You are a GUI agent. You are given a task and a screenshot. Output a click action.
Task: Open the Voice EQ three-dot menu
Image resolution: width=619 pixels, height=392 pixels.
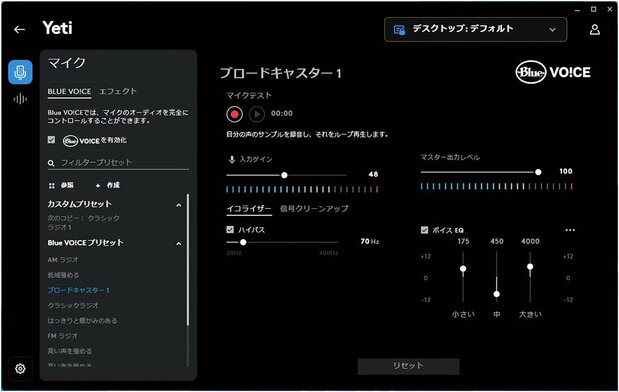[570, 230]
